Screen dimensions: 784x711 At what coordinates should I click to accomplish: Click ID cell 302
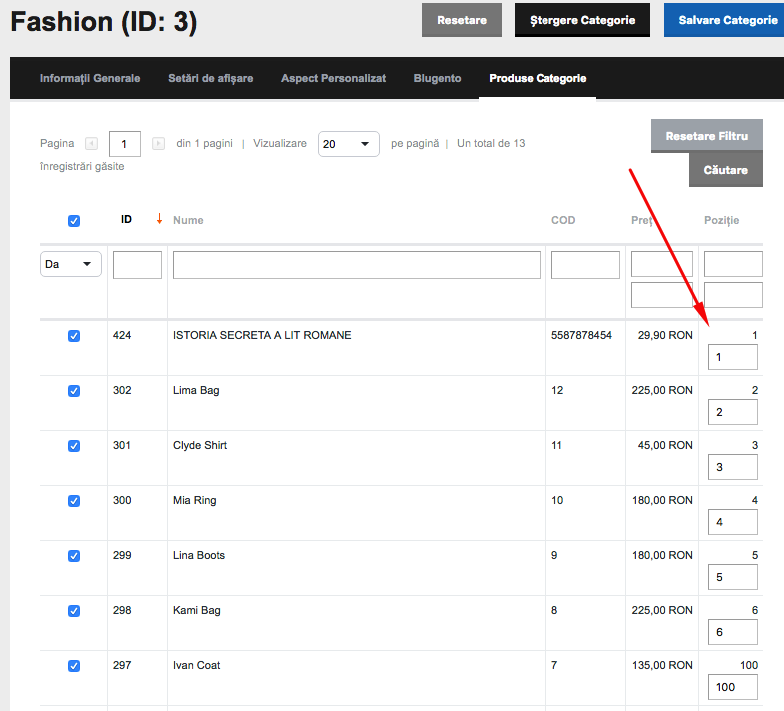122,390
